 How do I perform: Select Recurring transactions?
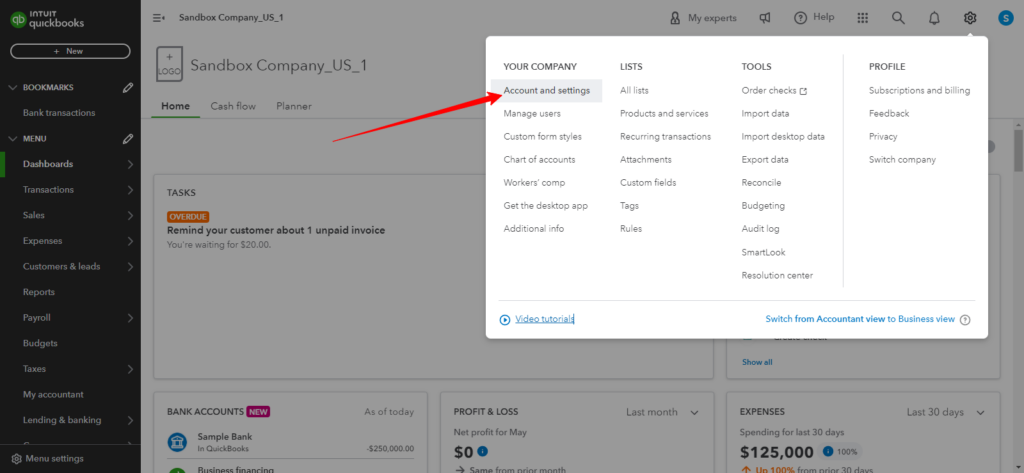tap(665, 137)
